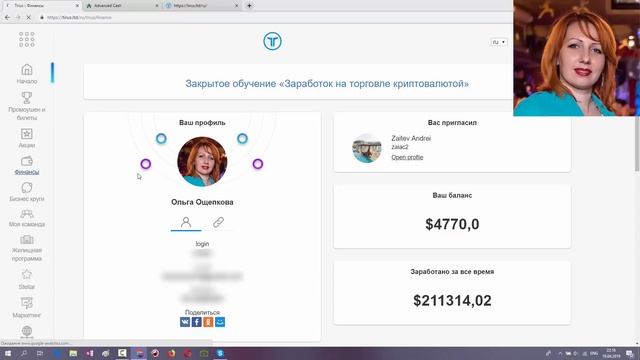Close the Tirus Финансы tab
Image resolution: width=640 pixels, height=360 pixels.
(x=77, y=6)
